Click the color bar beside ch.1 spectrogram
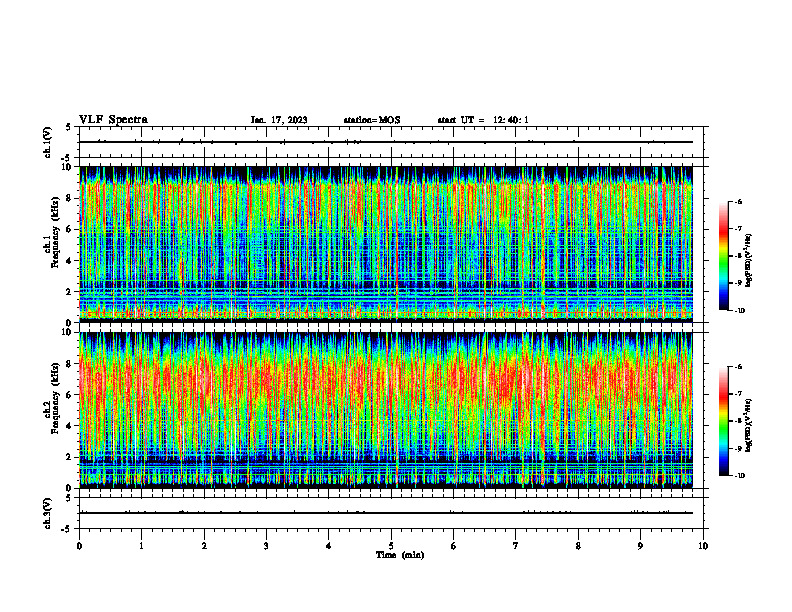 click(x=723, y=256)
